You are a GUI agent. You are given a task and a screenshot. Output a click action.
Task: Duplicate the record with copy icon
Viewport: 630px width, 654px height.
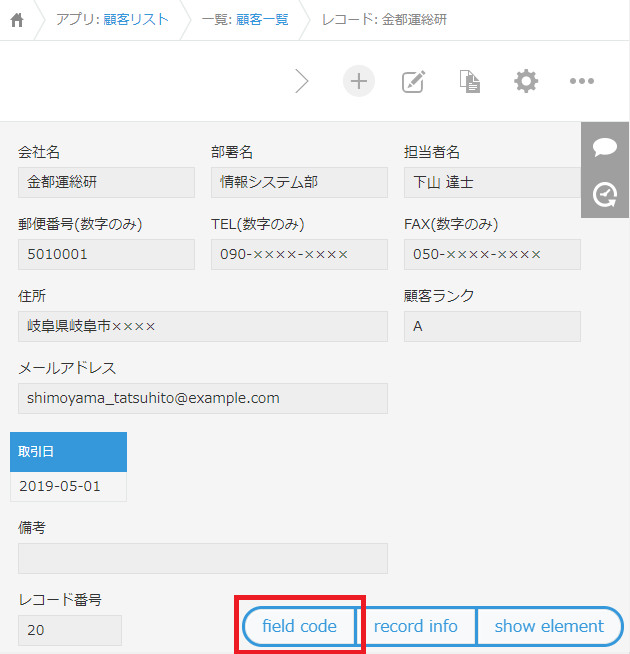tap(470, 81)
